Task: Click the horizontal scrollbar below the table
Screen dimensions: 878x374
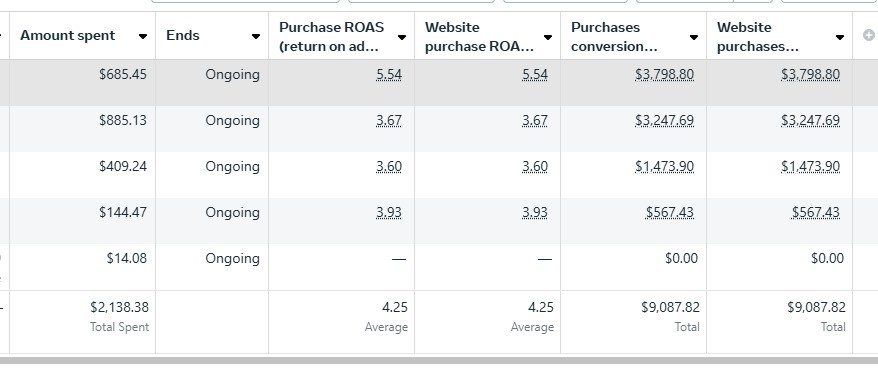Action: click(x=439, y=361)
